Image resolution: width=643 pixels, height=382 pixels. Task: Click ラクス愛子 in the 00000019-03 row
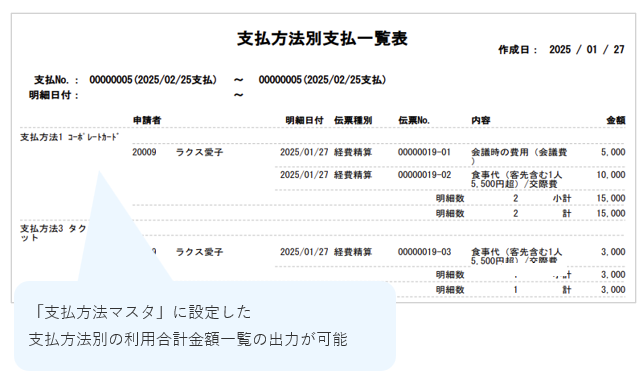(199, 252)
